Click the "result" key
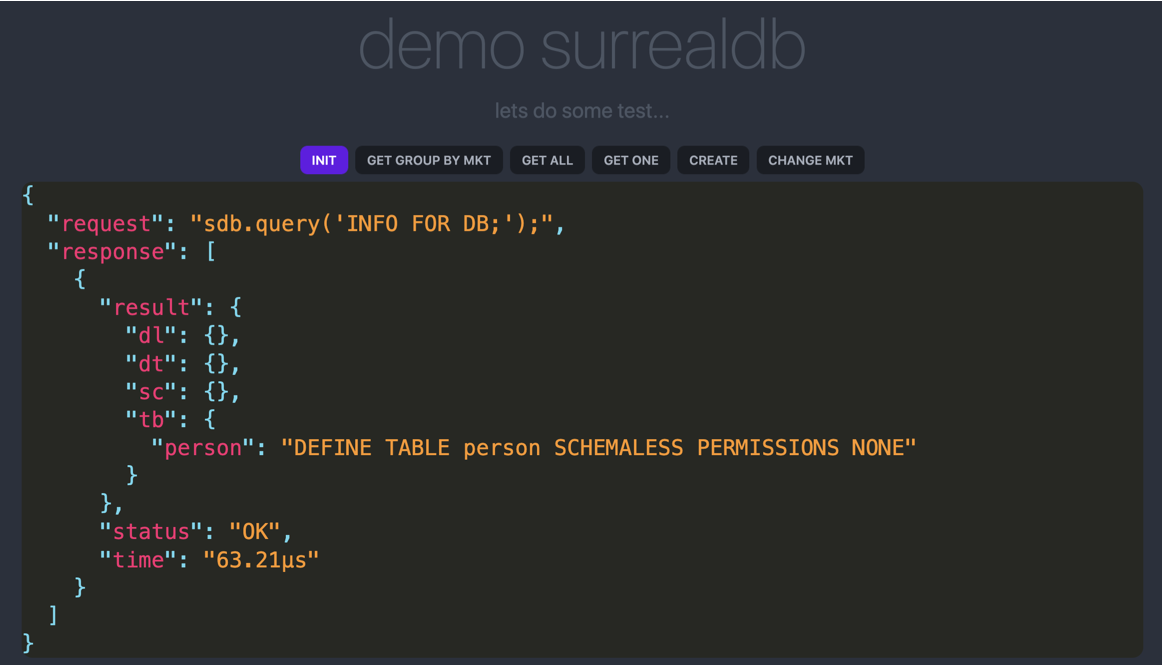 tap(151, 308)
